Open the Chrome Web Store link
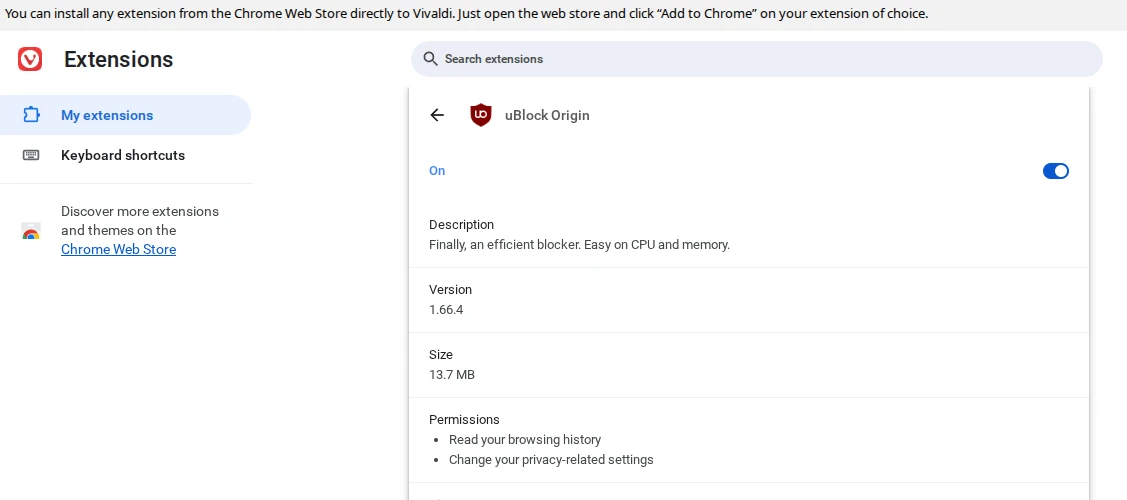Image resolution: width=1127 pixels, height=500 pixels. pos(118,250)
